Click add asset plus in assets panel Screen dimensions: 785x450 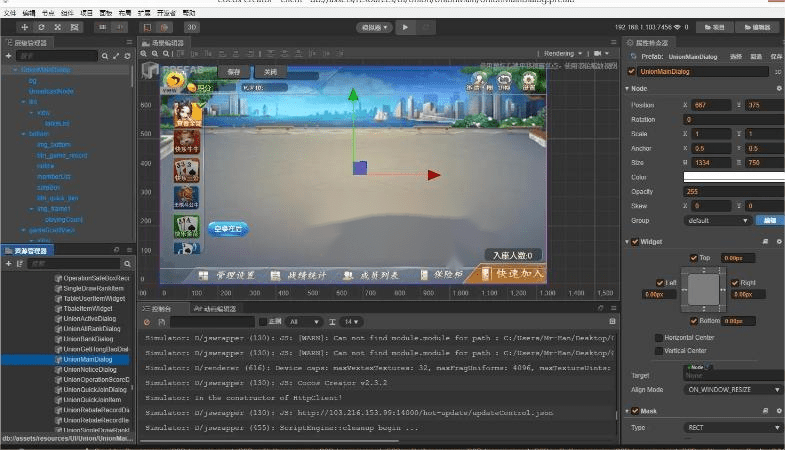(9, 263)
